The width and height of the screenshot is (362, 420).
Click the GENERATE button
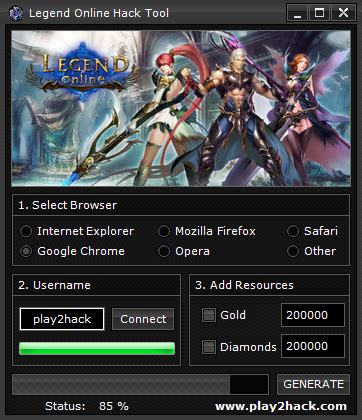click(x=313, y=384)
